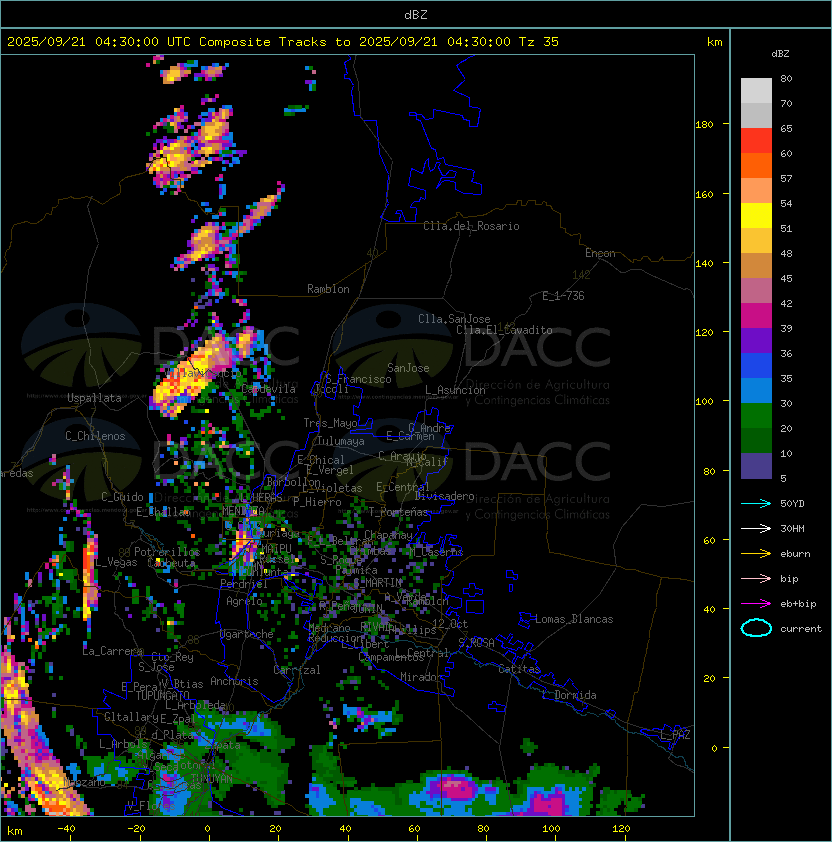Screen dimensions: 832x842
Task: Click the 'Mirador' place label
Action: pyautogui.click(x=421, y=677)
